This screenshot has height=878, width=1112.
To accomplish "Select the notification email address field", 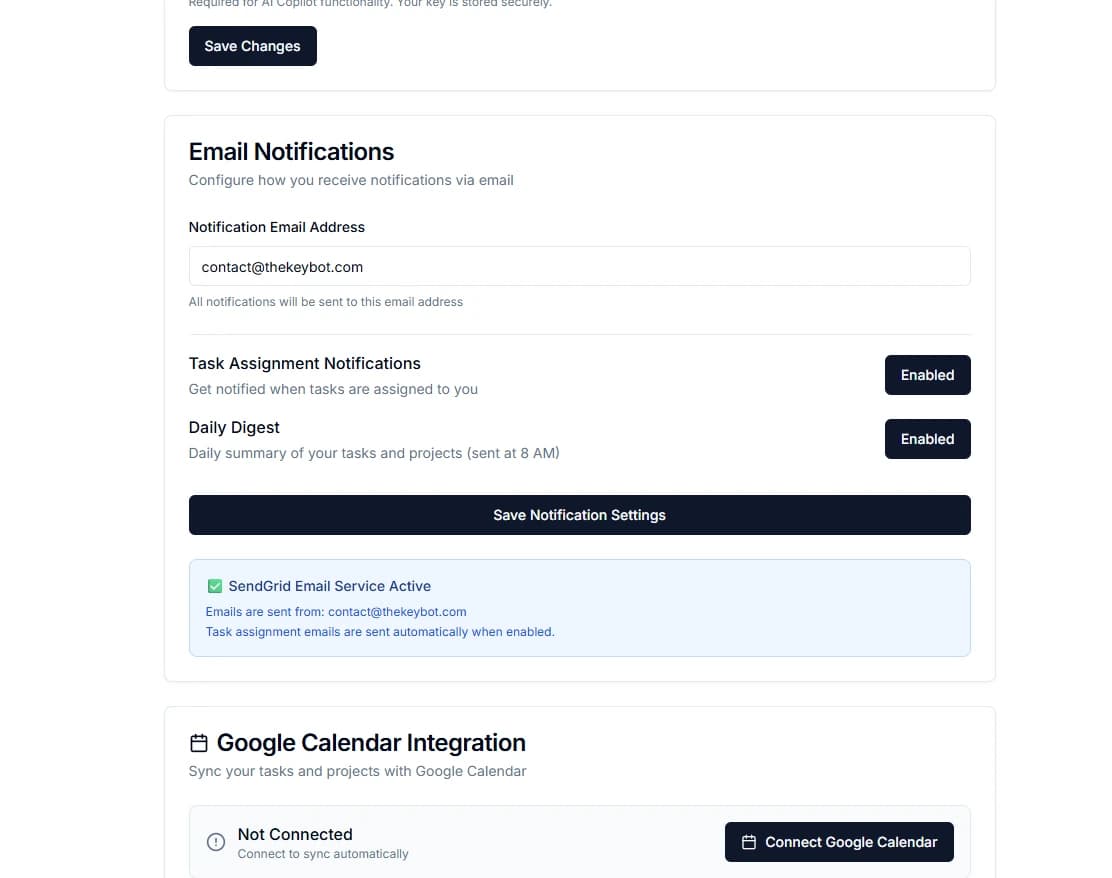I will (x=580, y=266).
